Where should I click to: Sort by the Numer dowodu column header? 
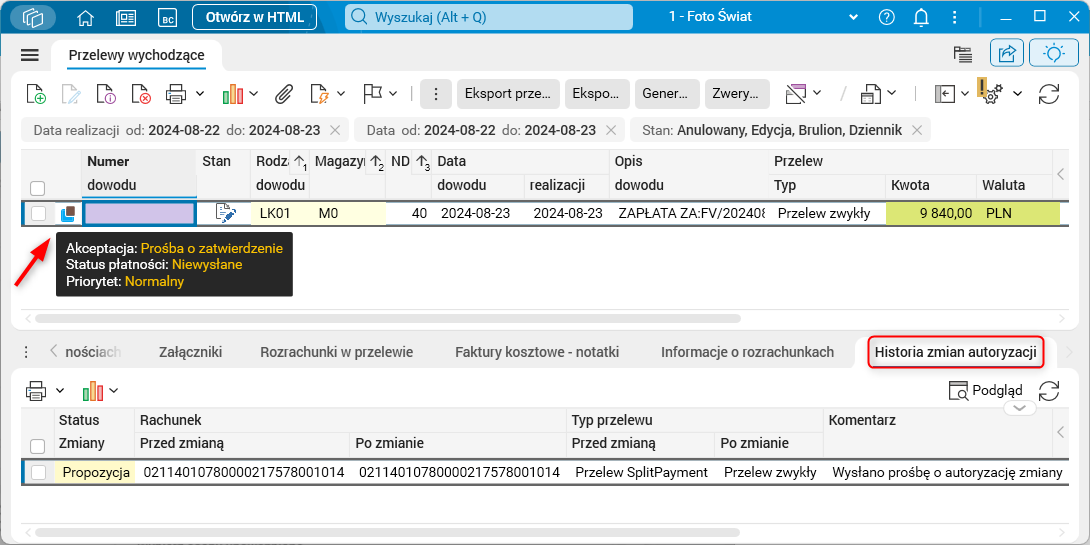[138, 173]
